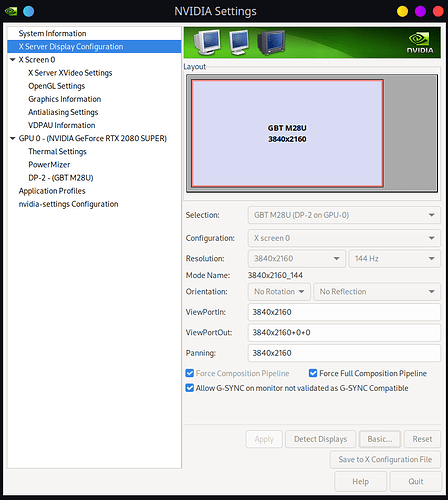Click the yellow window control button

[x=402, y=11]
